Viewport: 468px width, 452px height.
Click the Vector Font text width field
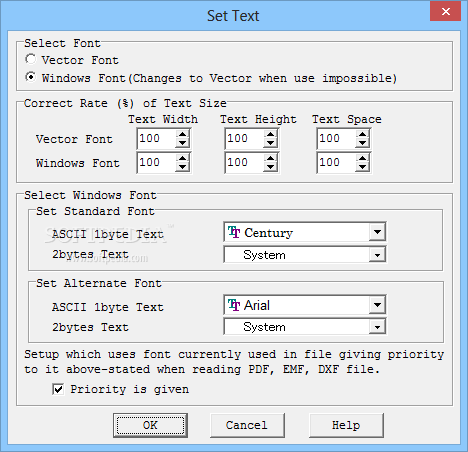pos(156,139)
